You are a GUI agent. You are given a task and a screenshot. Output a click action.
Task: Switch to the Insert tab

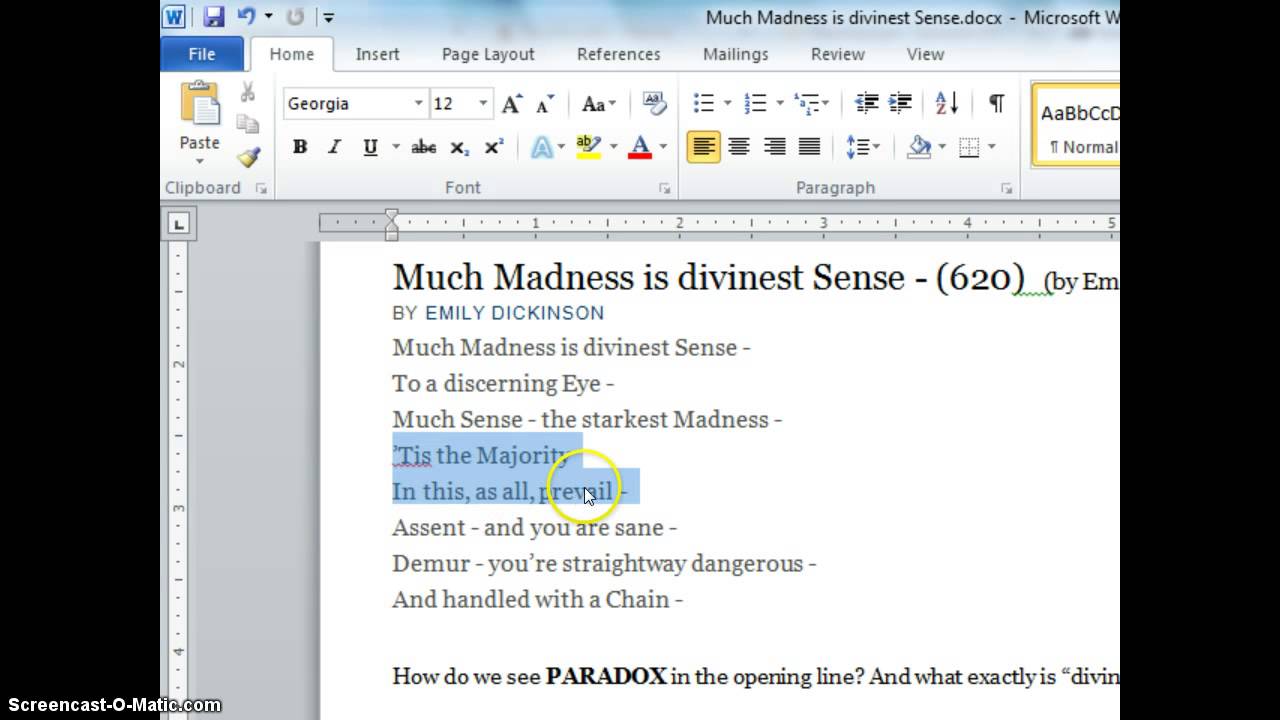click(377, 54)
